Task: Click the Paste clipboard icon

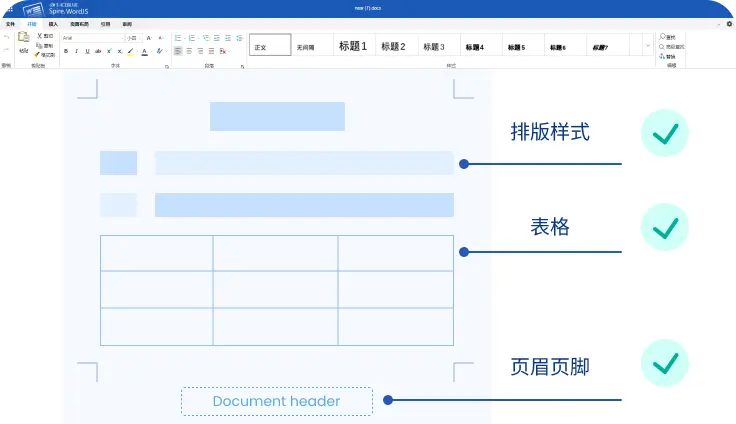Action: coord(23,37)
